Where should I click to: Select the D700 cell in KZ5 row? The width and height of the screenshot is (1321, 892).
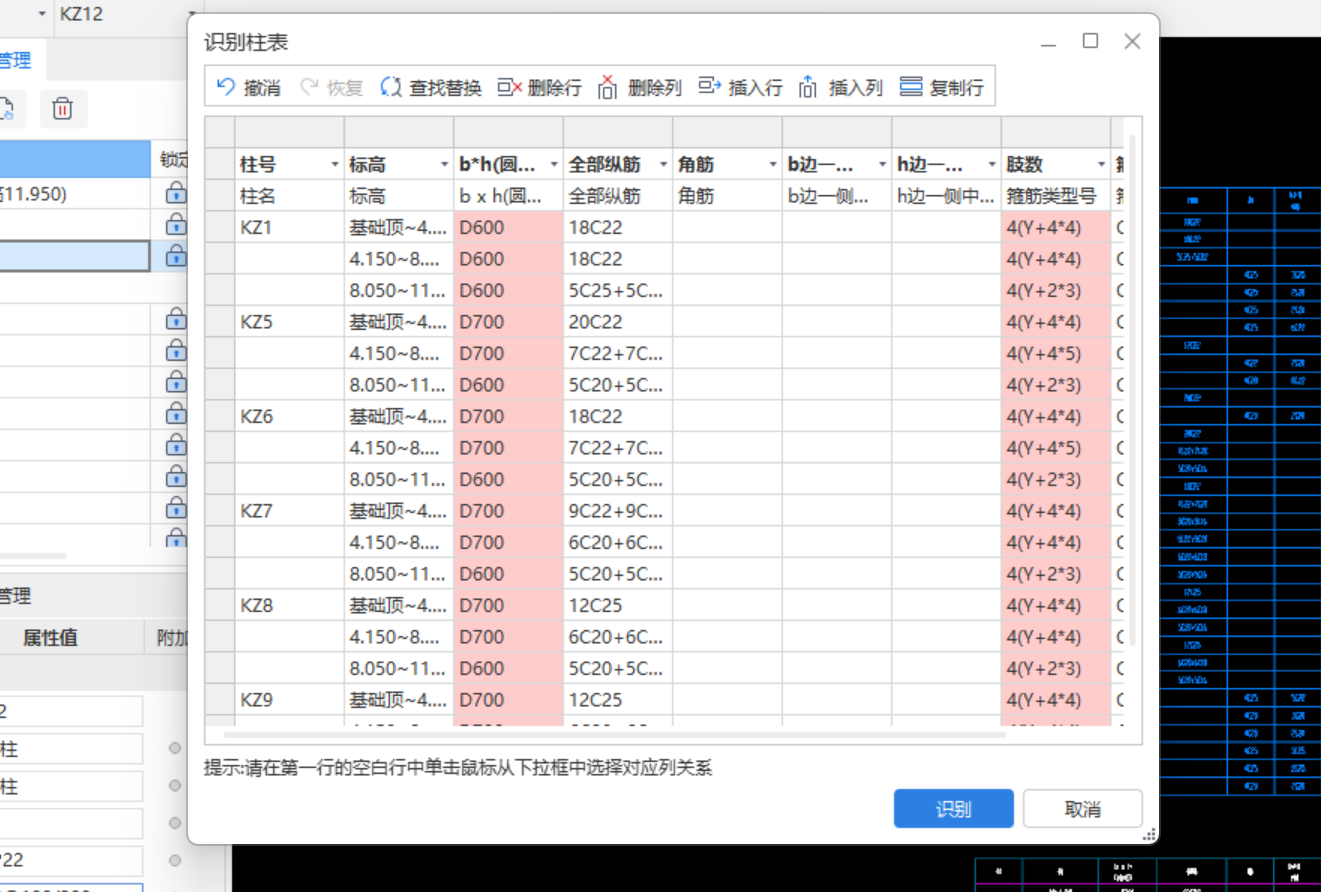(509, 322)
